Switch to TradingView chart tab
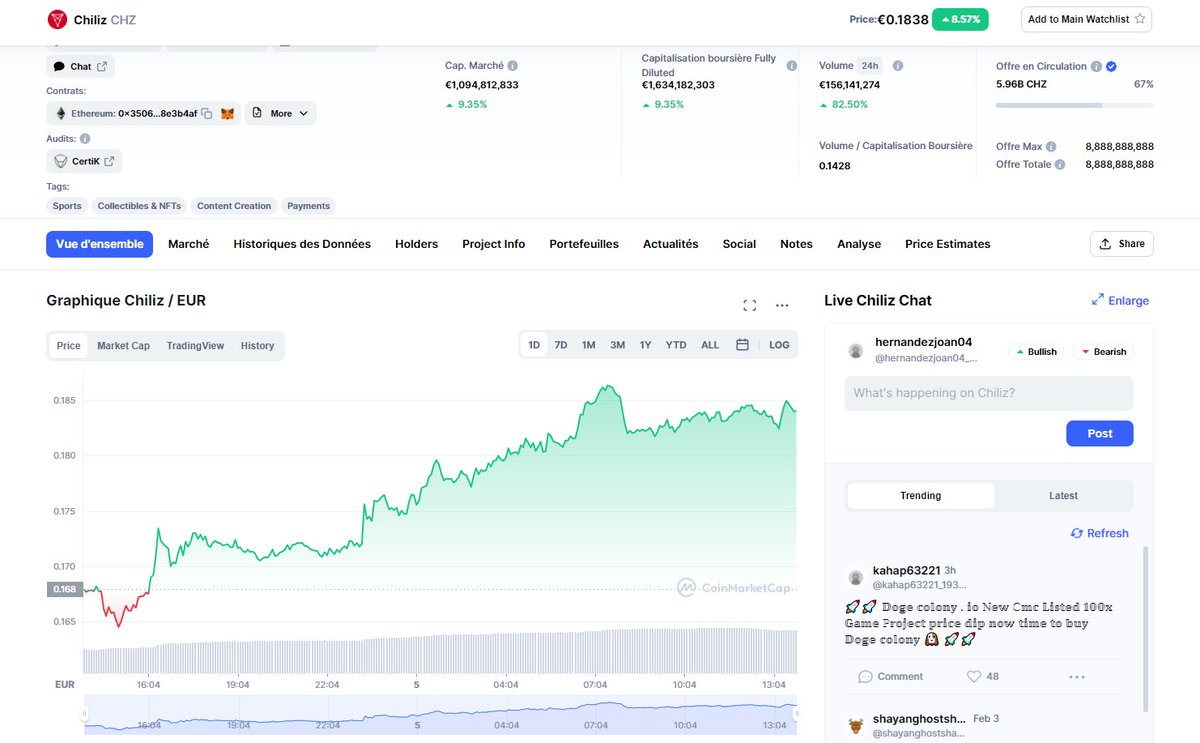This screenshot has width=1200, height=743. [195, 346]
